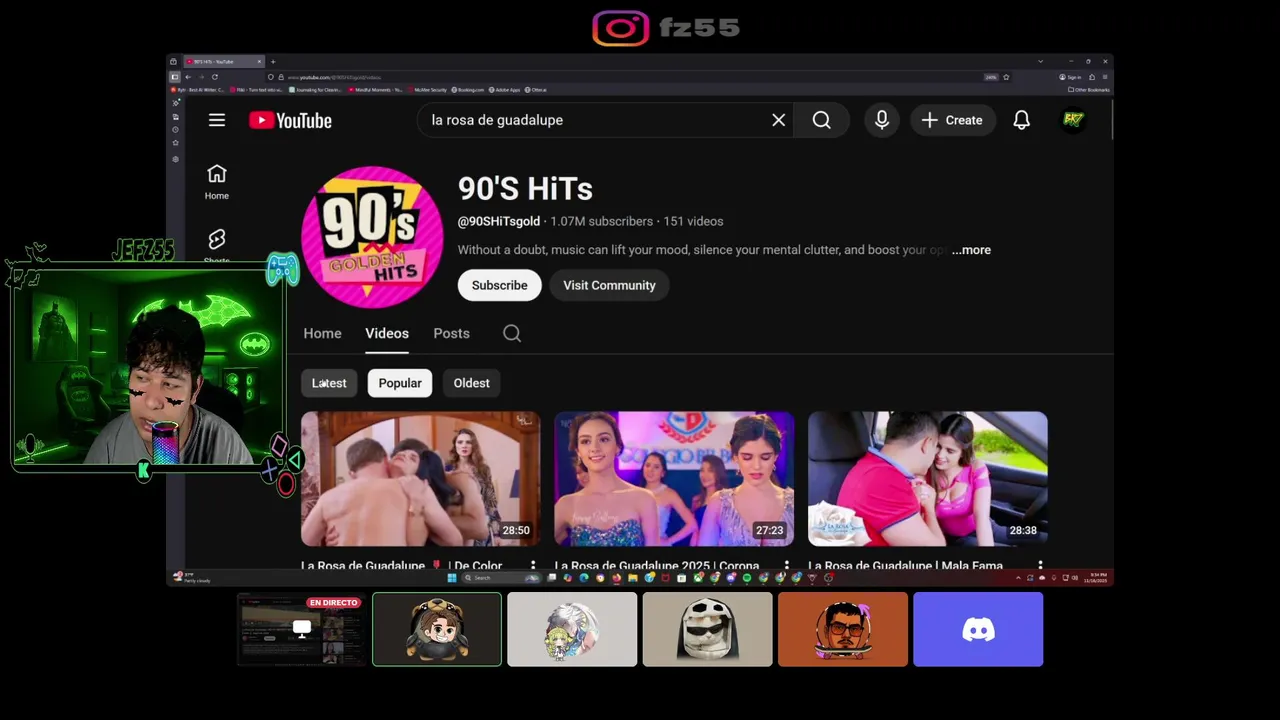Switch to the channel Posts tab

[451, 333]
